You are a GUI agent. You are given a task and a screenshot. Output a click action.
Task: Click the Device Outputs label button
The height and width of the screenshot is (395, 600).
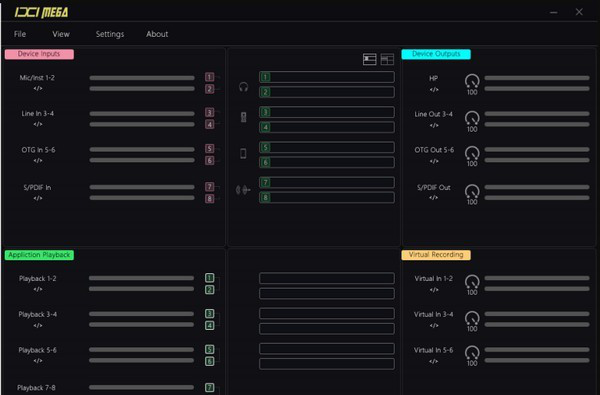click(436, 54)
